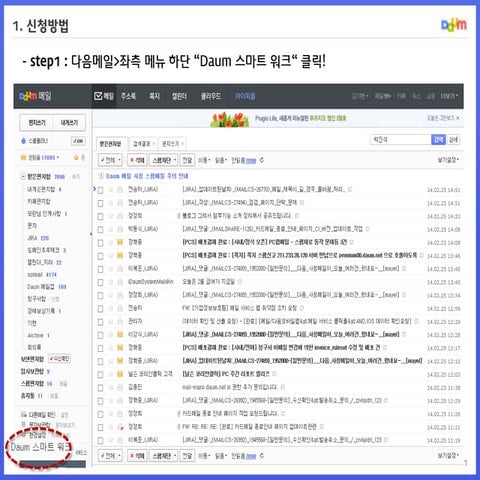
Task: Open bottom 보기설정 dropdown
Action: point(448,455)
